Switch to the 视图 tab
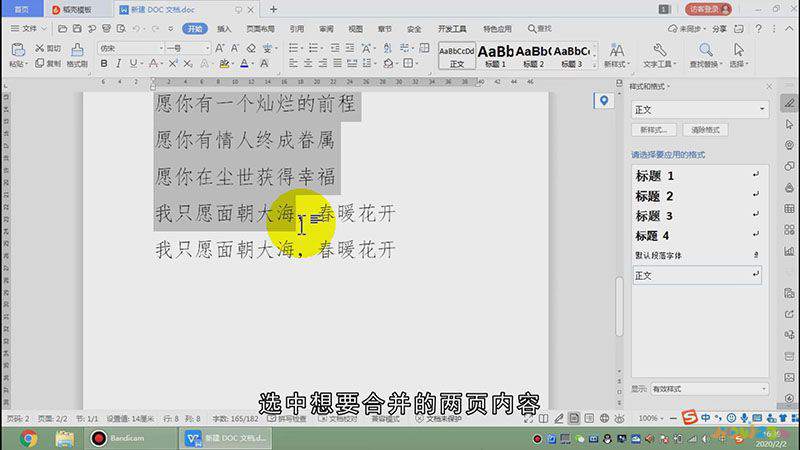Screen dimensions: 800x450 (356, 29)
